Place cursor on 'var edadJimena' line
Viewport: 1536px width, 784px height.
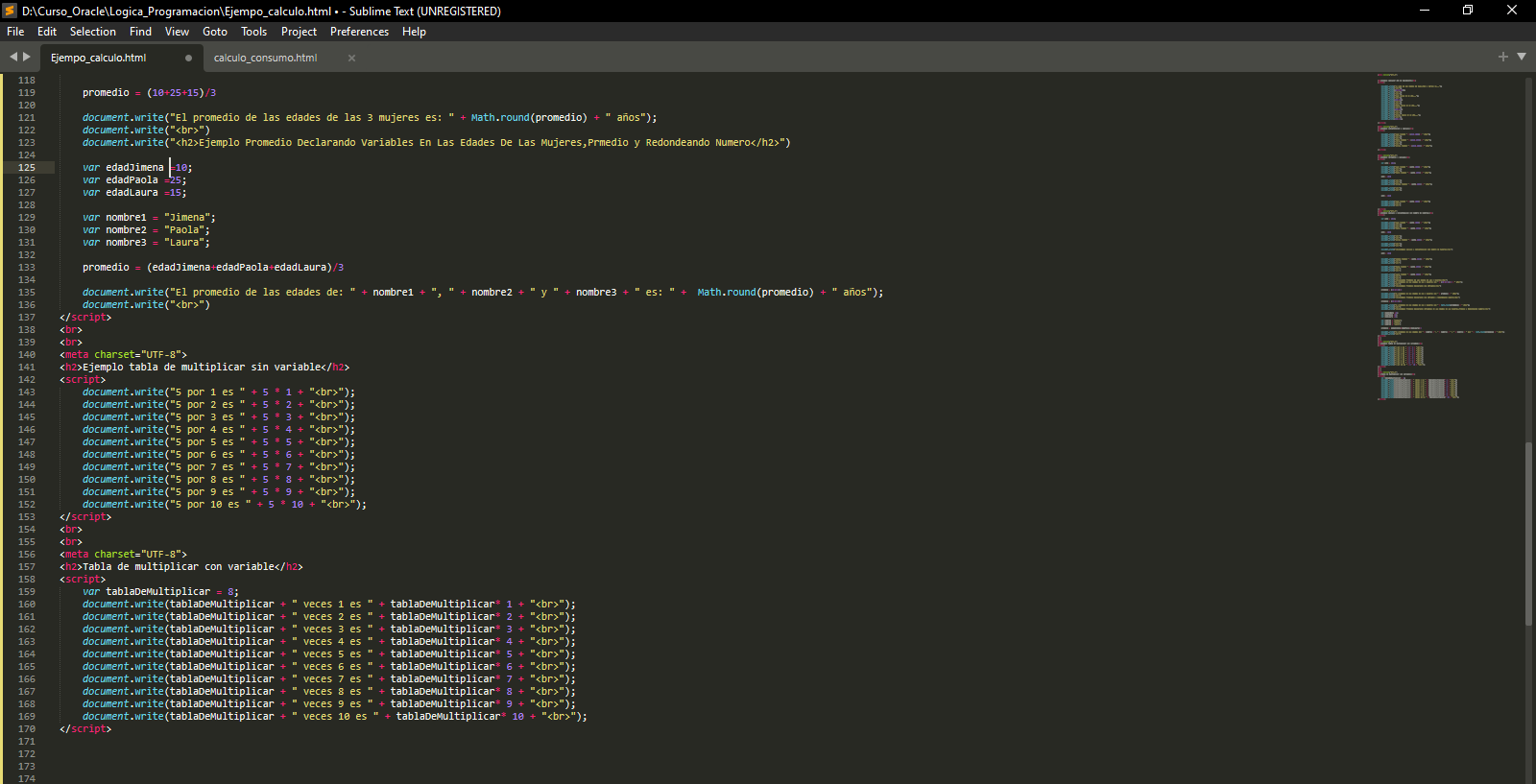point(137,167)
